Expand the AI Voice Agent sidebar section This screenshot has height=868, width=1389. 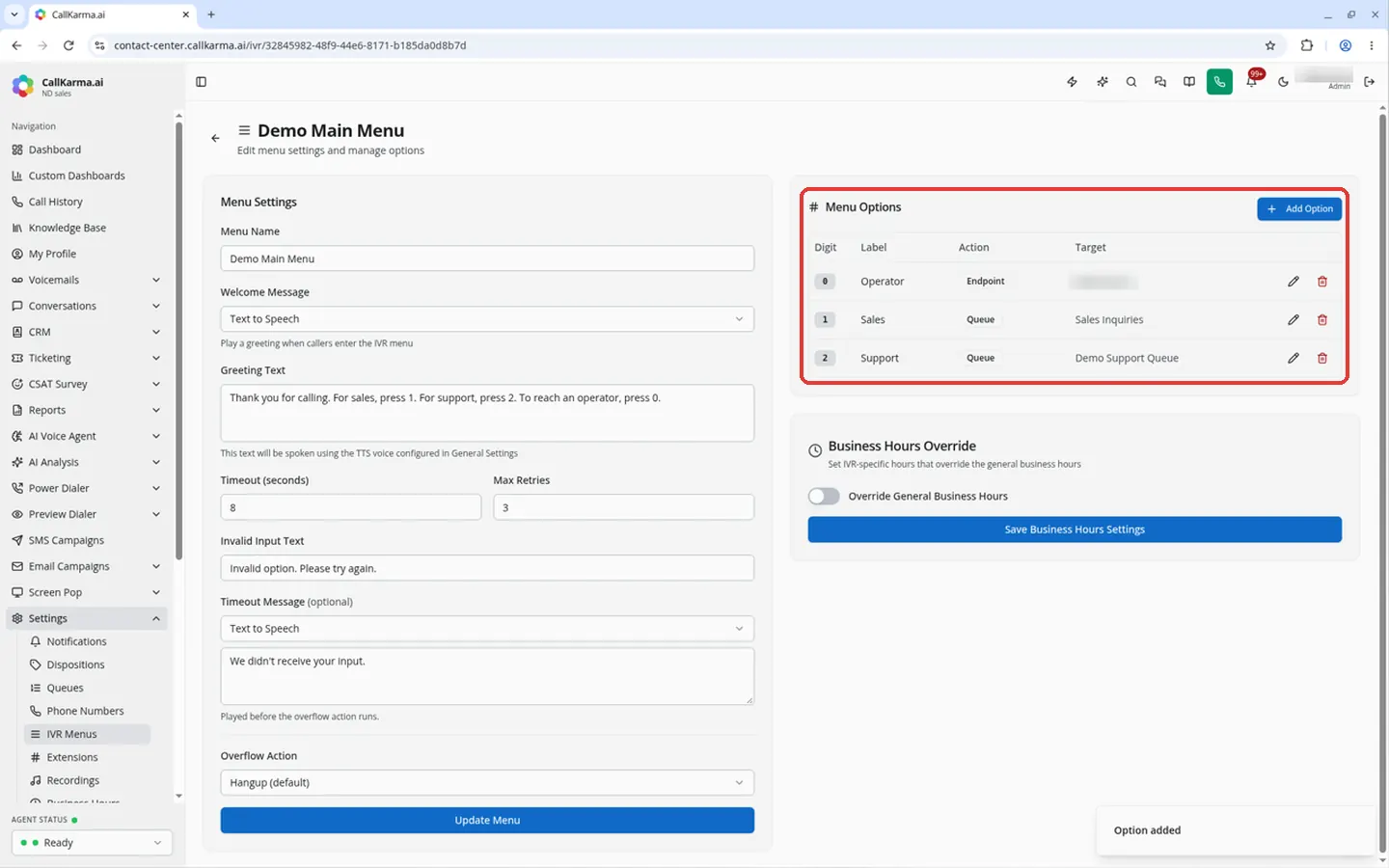coord(86,436)
